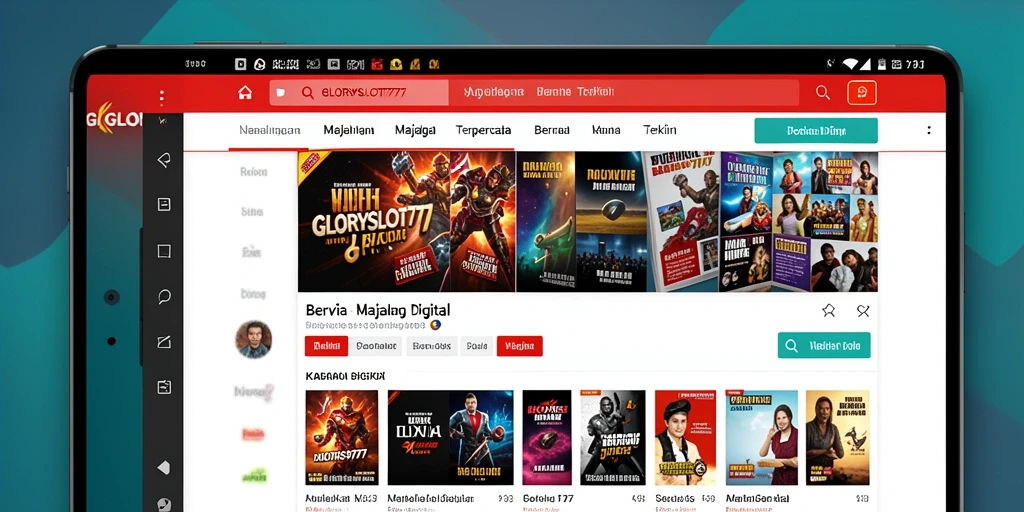1024x512 pixels.
Task: Open the red cover with mustached man in cap
Action: [x=686, y=438]
